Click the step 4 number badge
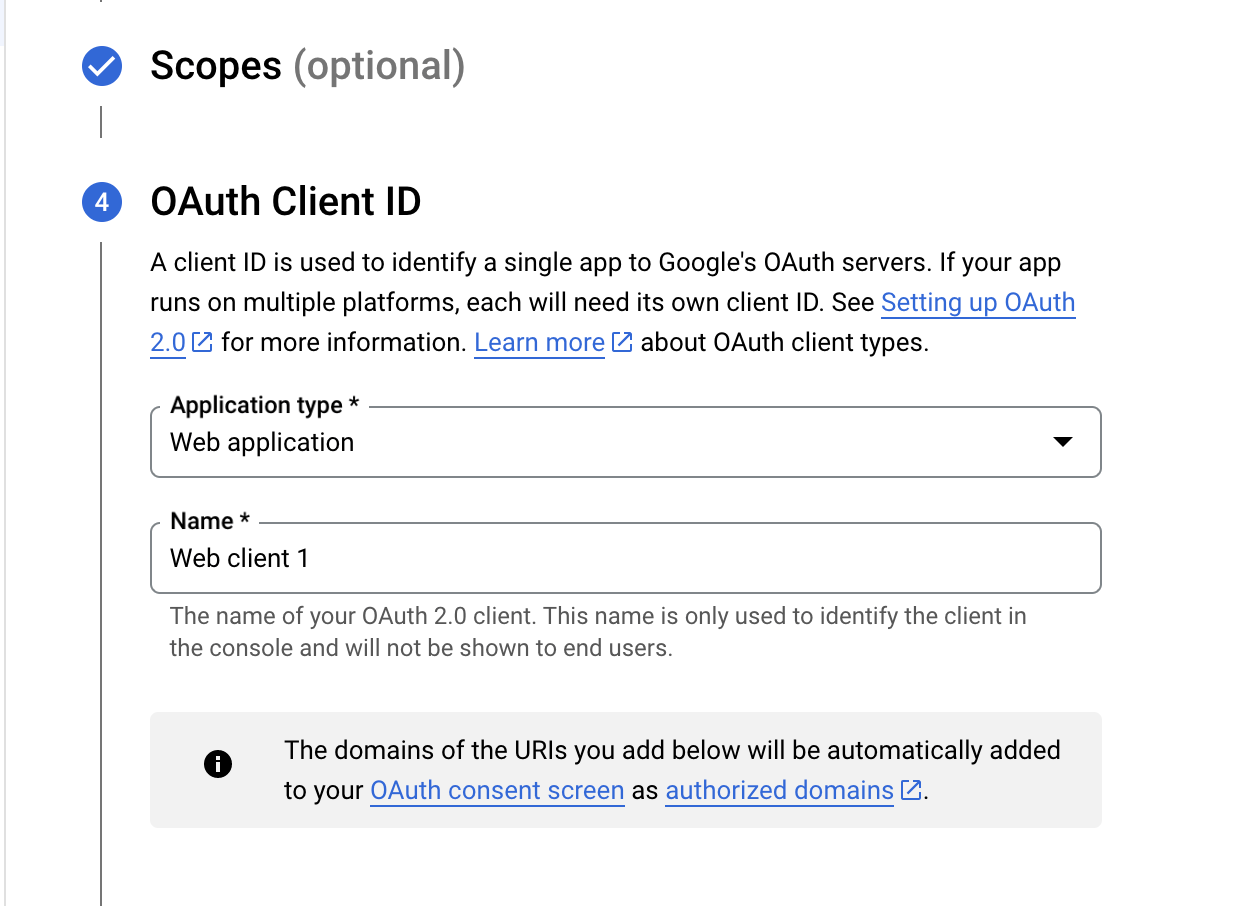Viewport: 1248px width, 906px height. tap(101, 203)
